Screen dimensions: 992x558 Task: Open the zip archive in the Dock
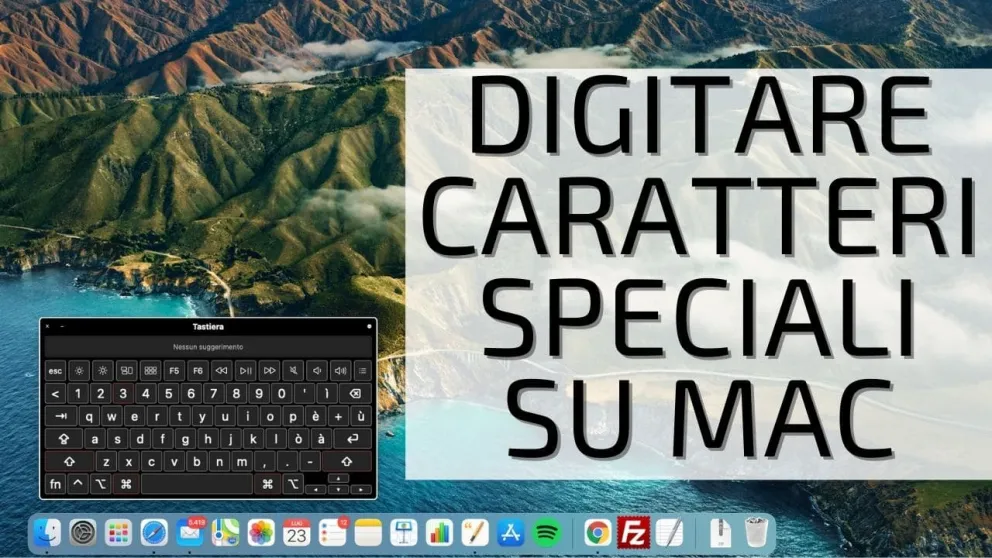(720, 533)
